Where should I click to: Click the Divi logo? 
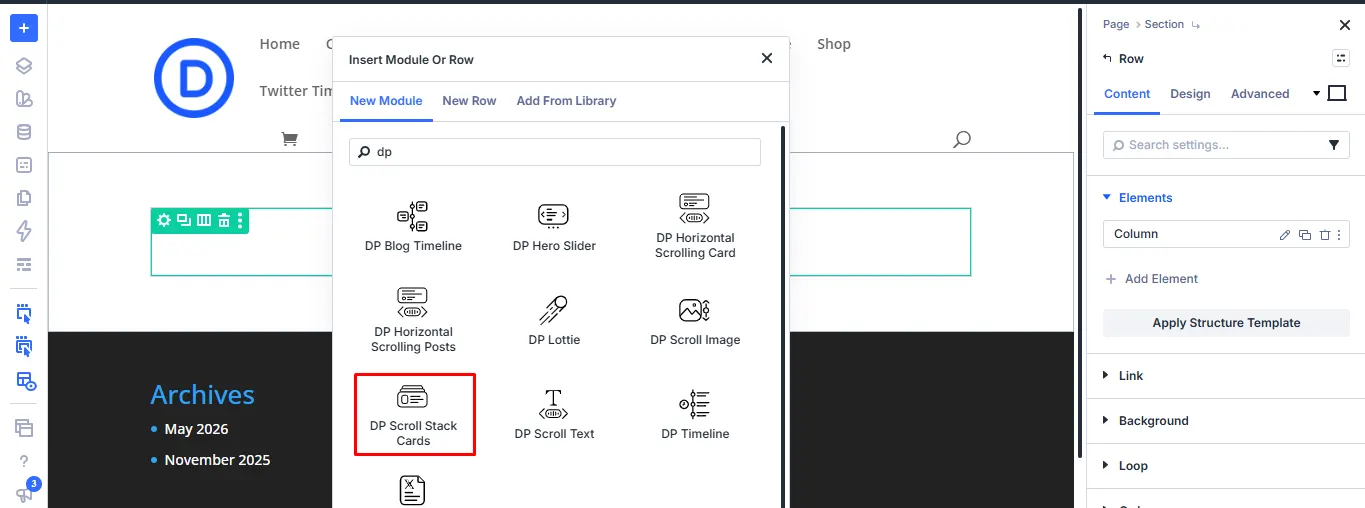point(194,77)
